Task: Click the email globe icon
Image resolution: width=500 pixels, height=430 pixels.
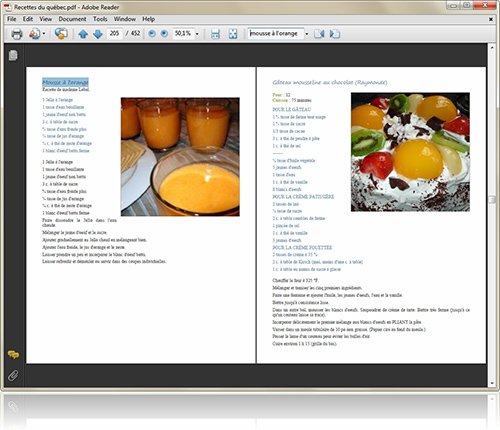Action: (x=61, y=34)
